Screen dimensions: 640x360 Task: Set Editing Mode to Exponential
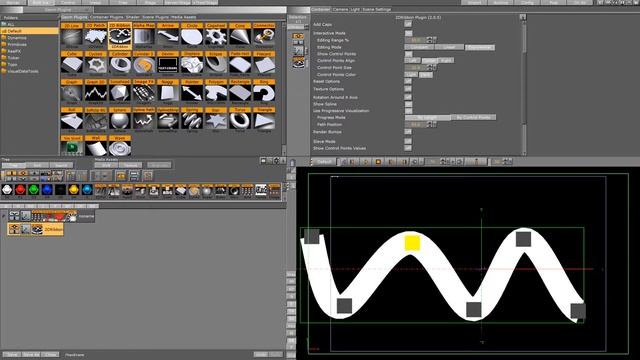[x=480, y=47]
